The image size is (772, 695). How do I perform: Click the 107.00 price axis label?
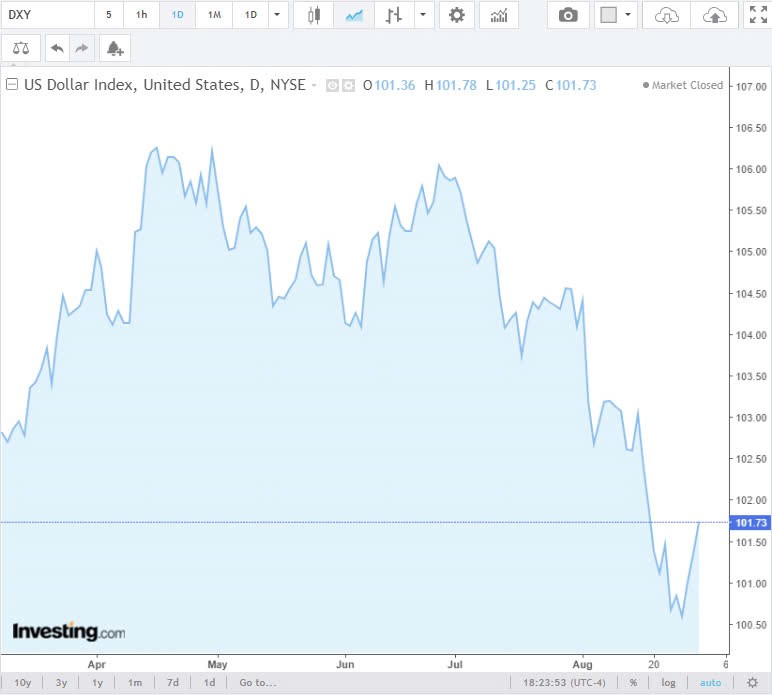[751, 87]
